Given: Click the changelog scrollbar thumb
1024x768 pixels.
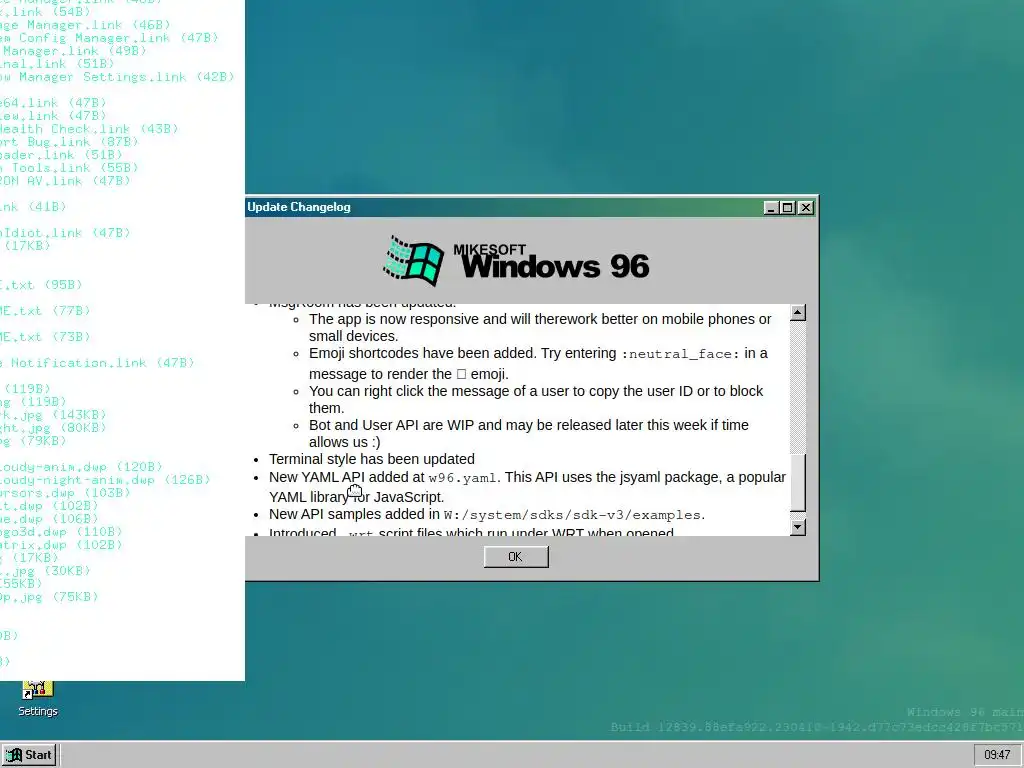Looking at the screenshot, I should [x=797, y=482].
